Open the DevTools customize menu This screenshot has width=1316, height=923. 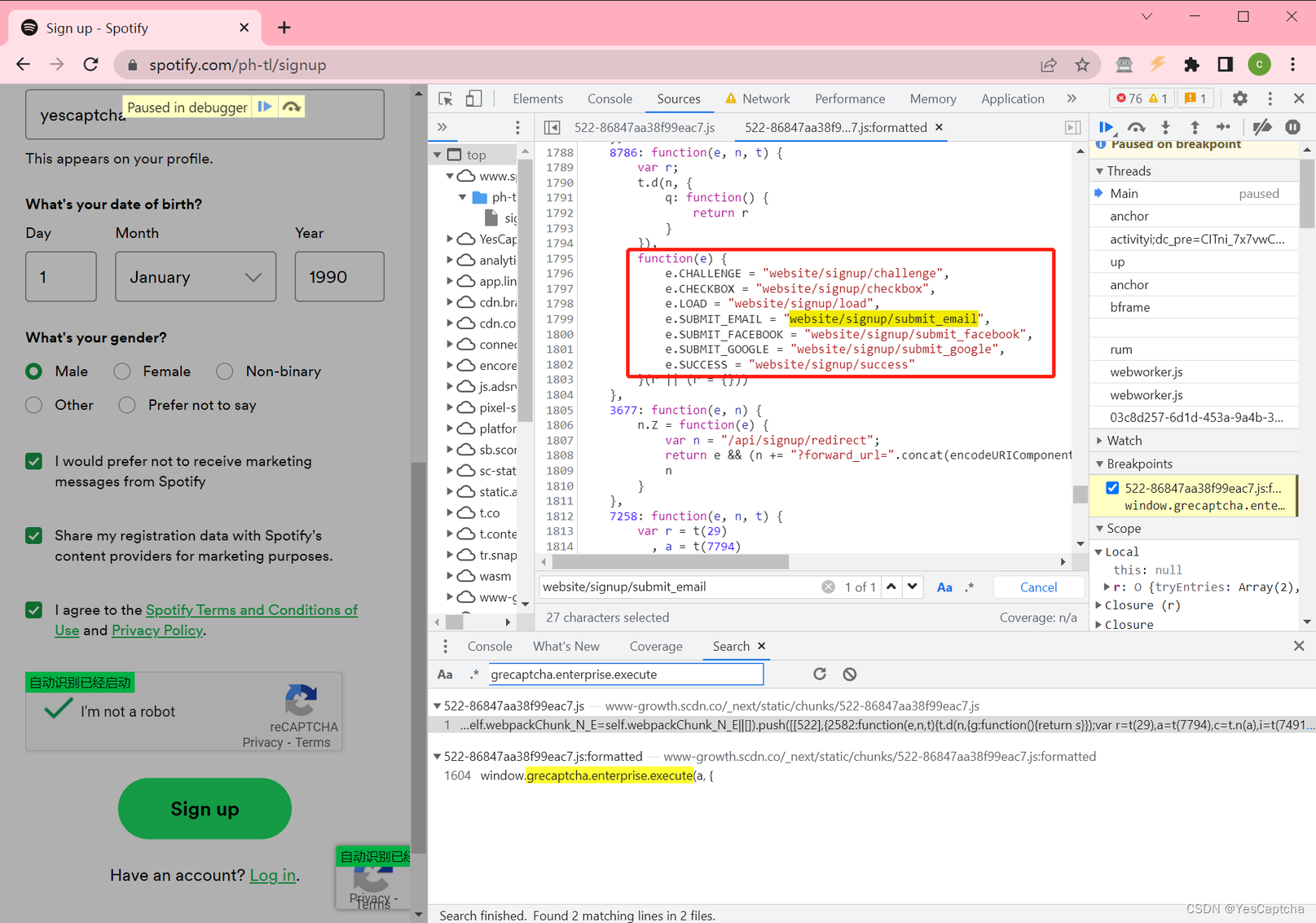(x=1270, y=99)
